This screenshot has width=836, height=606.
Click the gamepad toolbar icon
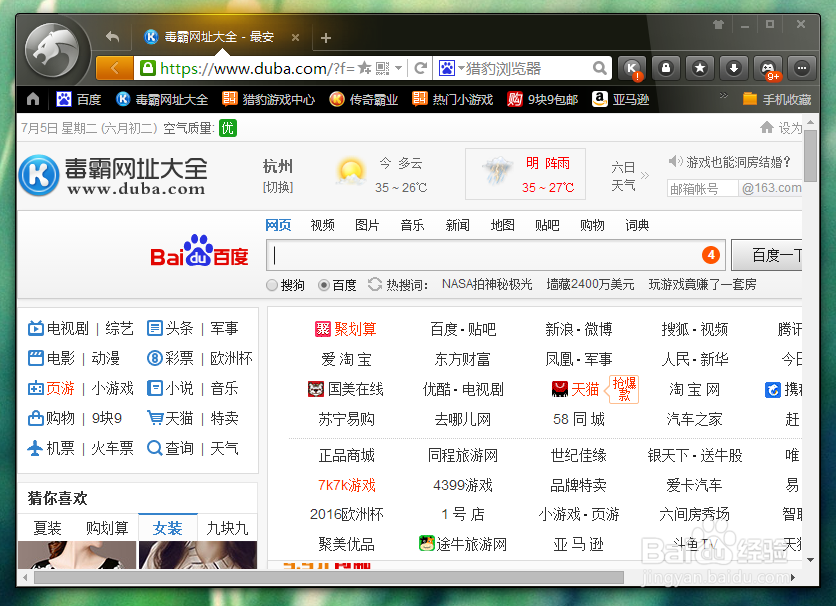768,68
